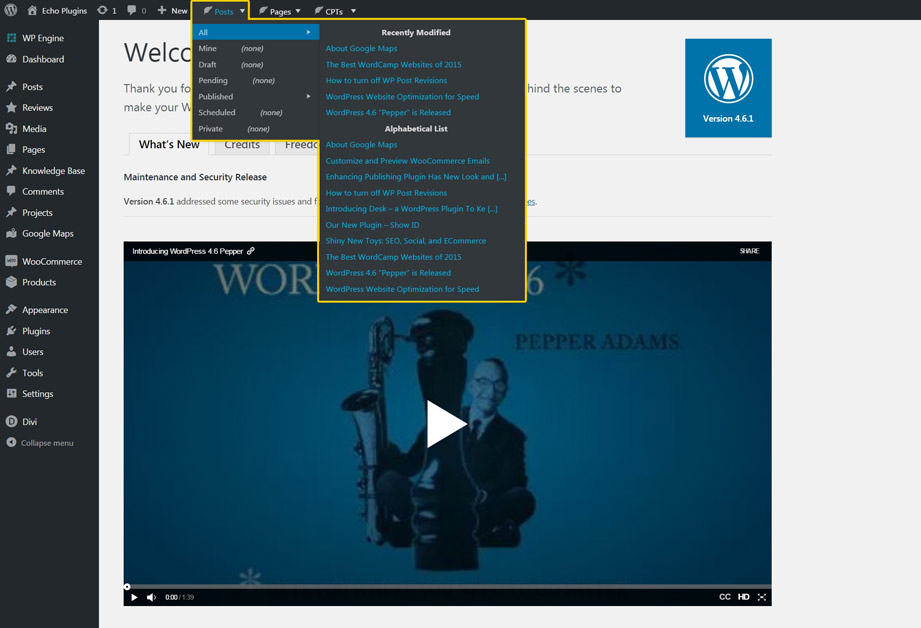921x628 pixels.
Task: Click the WordPress Version 4.6.1 badge
Action: [x=728, y=88]
